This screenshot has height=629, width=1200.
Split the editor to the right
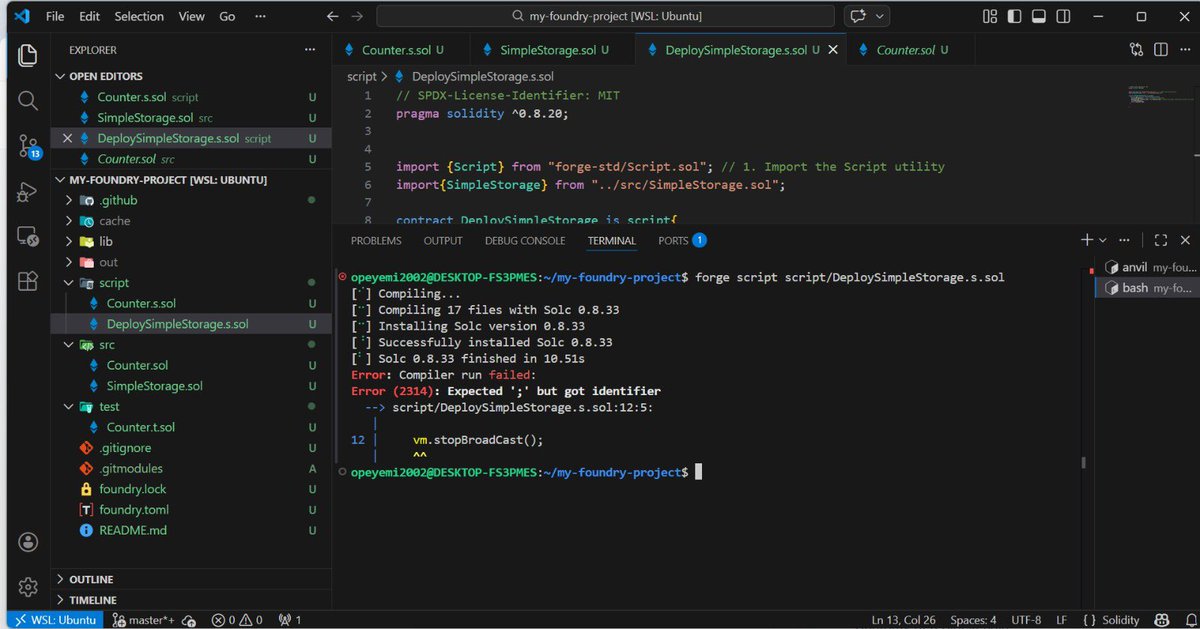pyautogui.click(x=1161, y=49)
